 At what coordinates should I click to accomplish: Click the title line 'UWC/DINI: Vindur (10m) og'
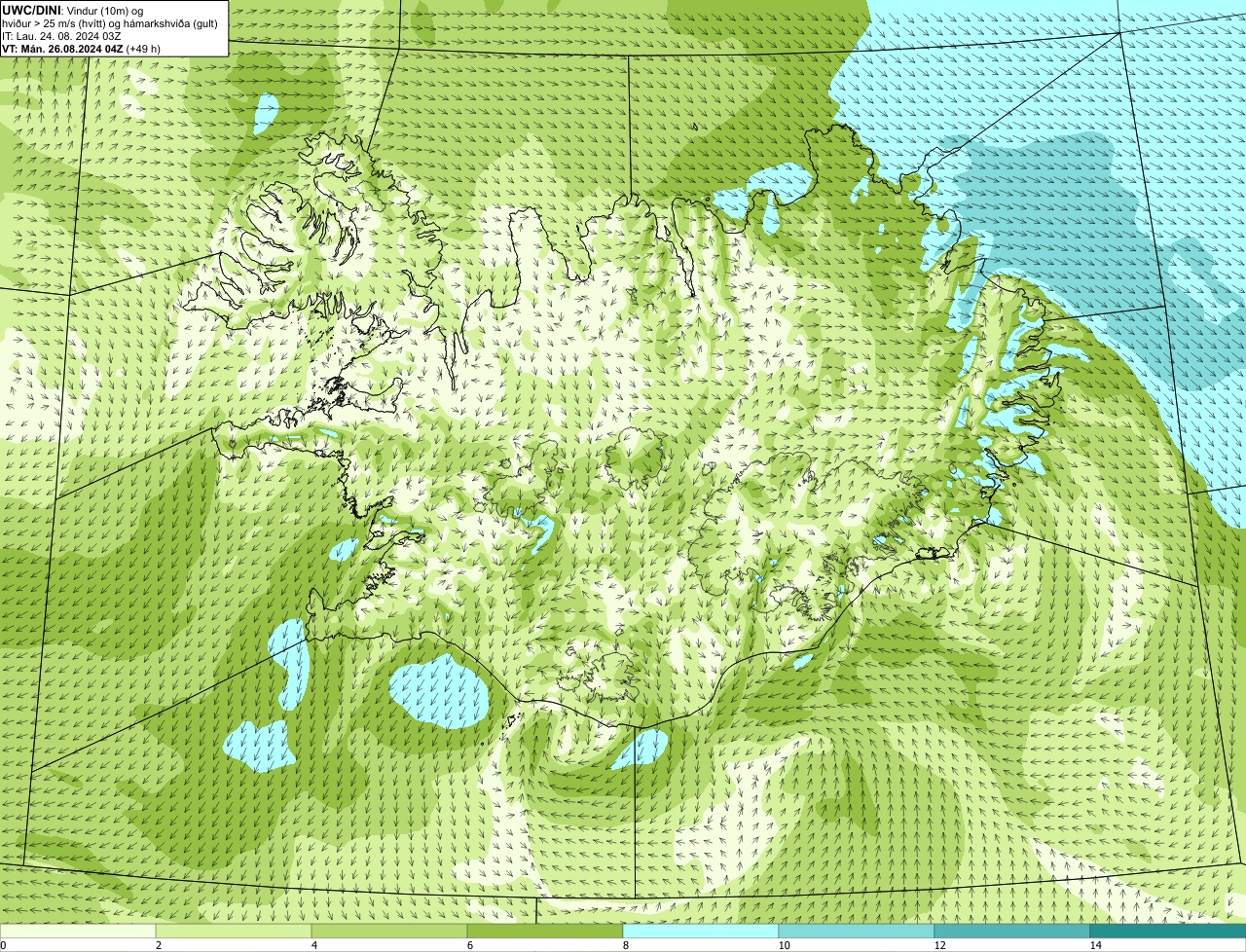(x=73, y=10)
